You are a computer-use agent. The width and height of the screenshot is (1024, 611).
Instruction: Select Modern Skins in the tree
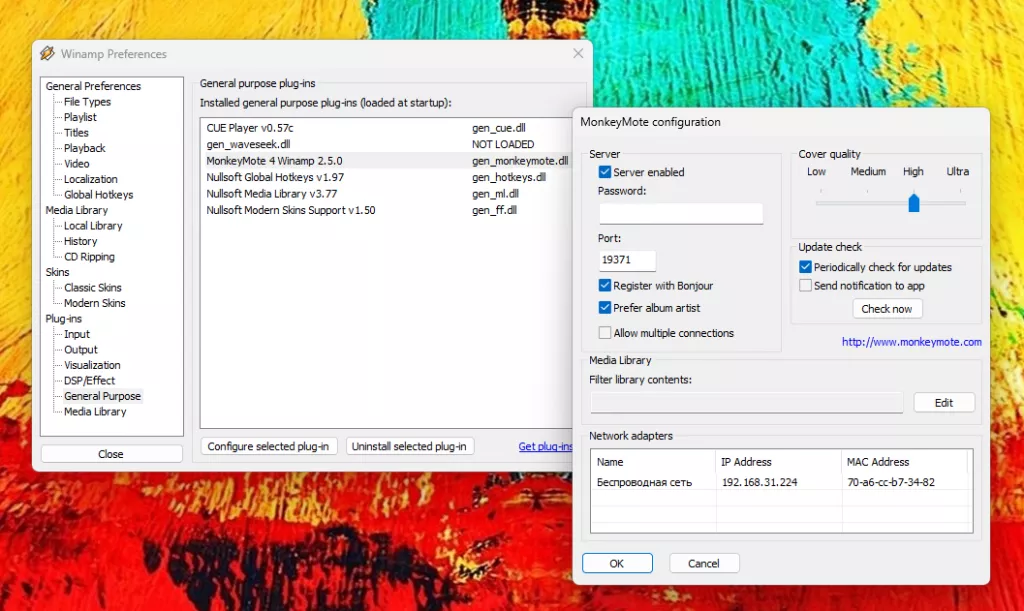(94, 303)
